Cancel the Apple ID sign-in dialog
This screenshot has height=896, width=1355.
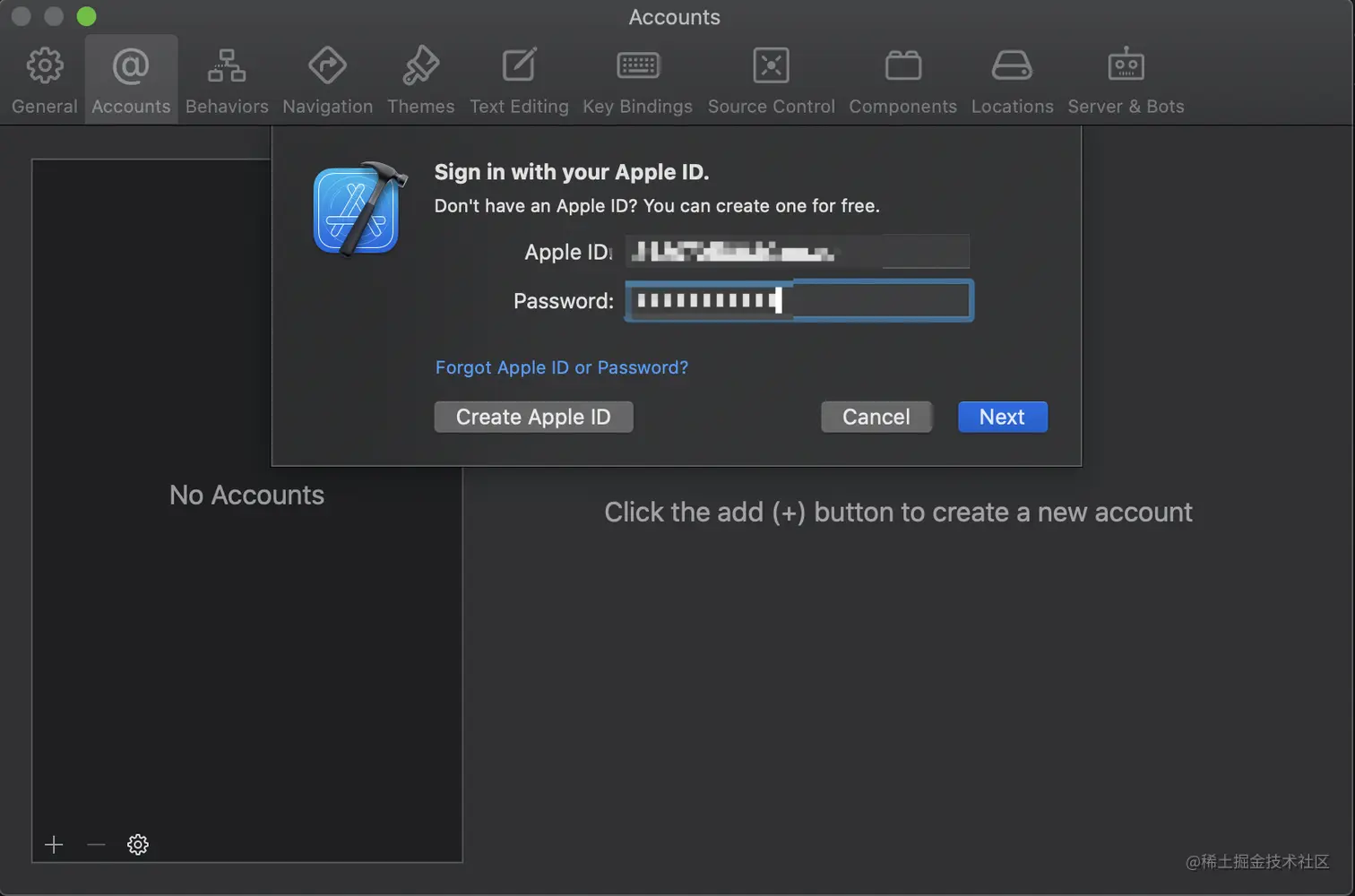[876, 417]
